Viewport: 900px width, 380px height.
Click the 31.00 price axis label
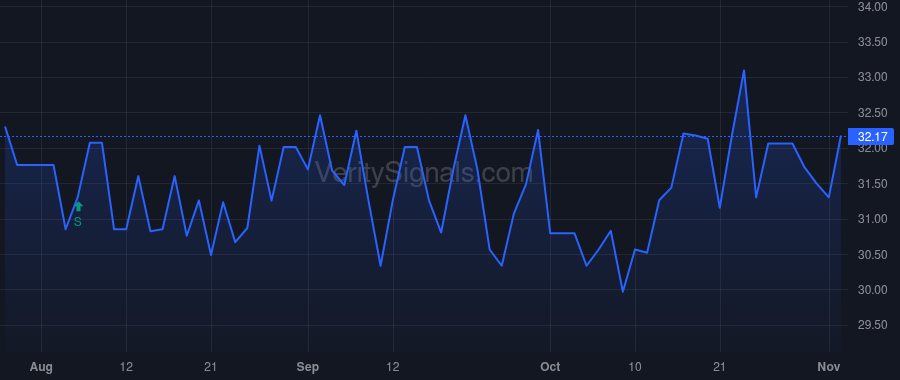coord(872,219)
